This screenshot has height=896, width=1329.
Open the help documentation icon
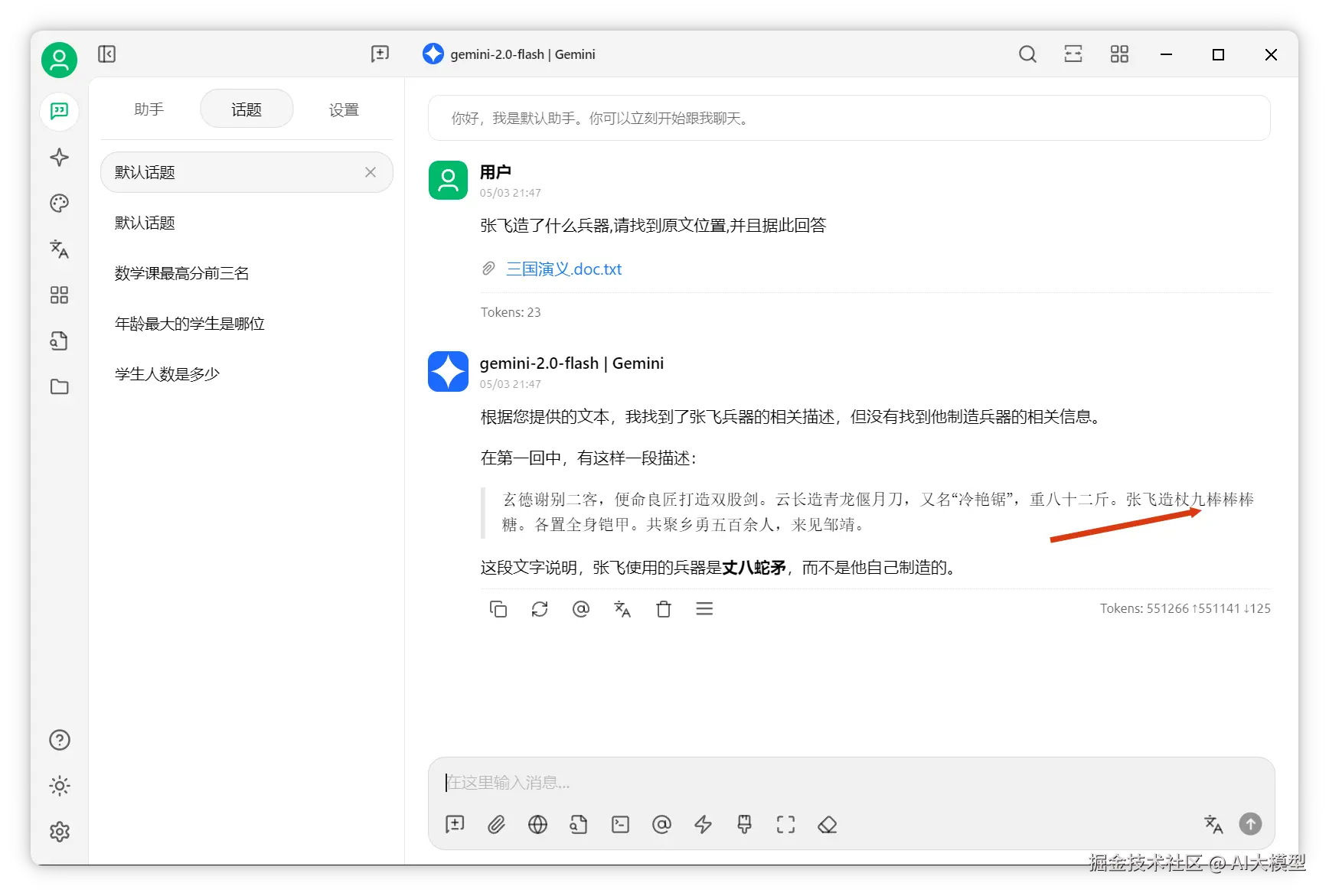point(59,740)
